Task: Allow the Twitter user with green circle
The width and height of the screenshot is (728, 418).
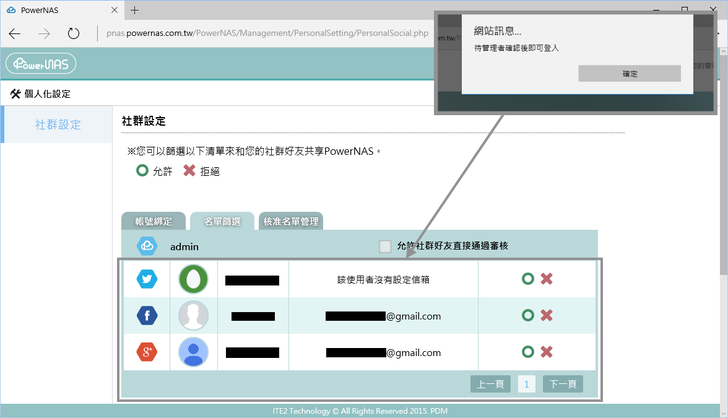Action: [527, 279]
